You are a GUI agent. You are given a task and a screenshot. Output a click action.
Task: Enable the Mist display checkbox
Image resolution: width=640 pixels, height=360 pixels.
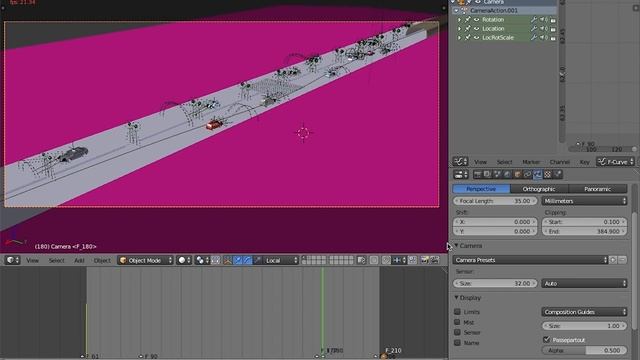coord(457,322)
